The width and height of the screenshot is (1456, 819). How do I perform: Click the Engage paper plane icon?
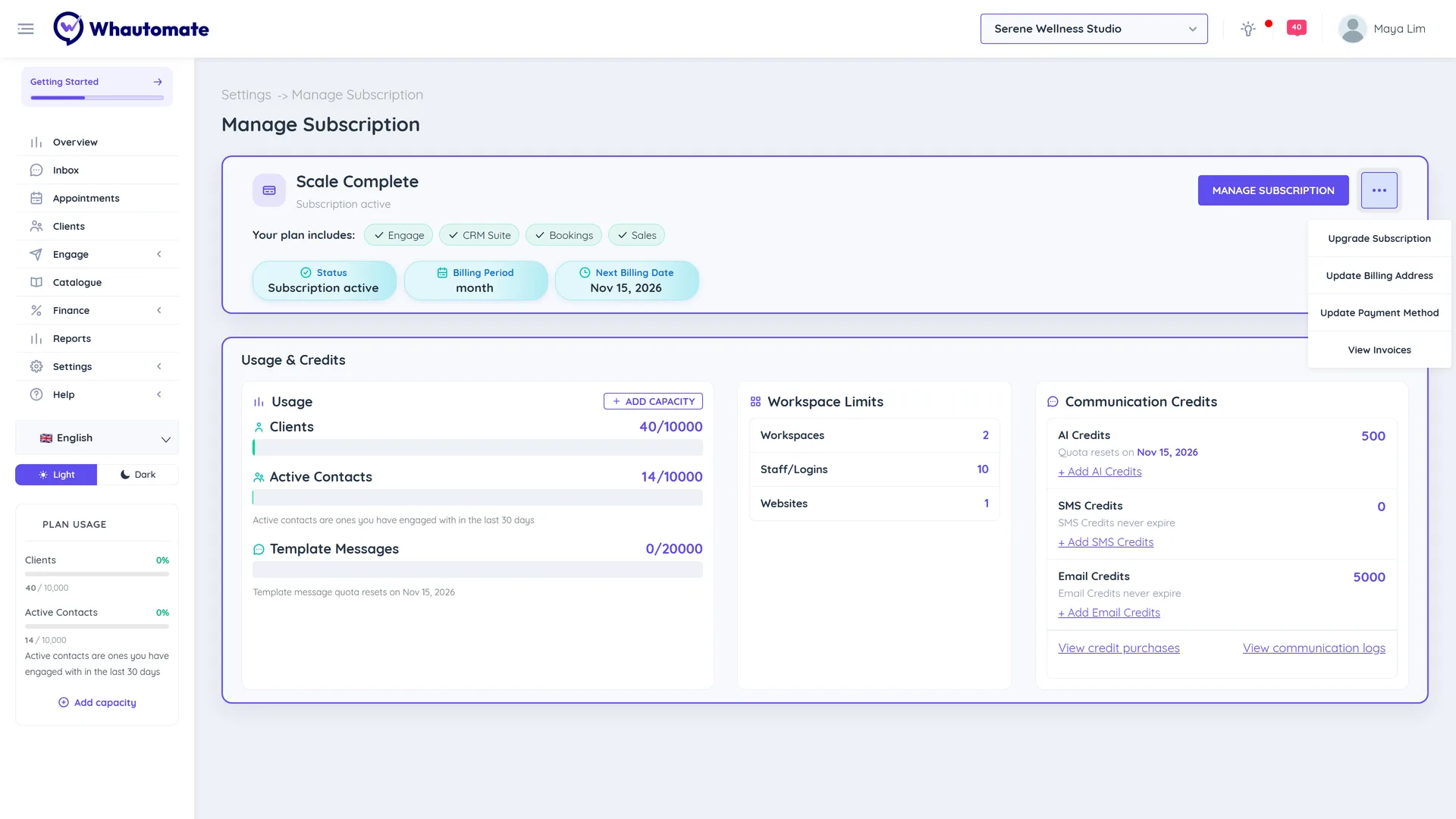pos(36,255)
